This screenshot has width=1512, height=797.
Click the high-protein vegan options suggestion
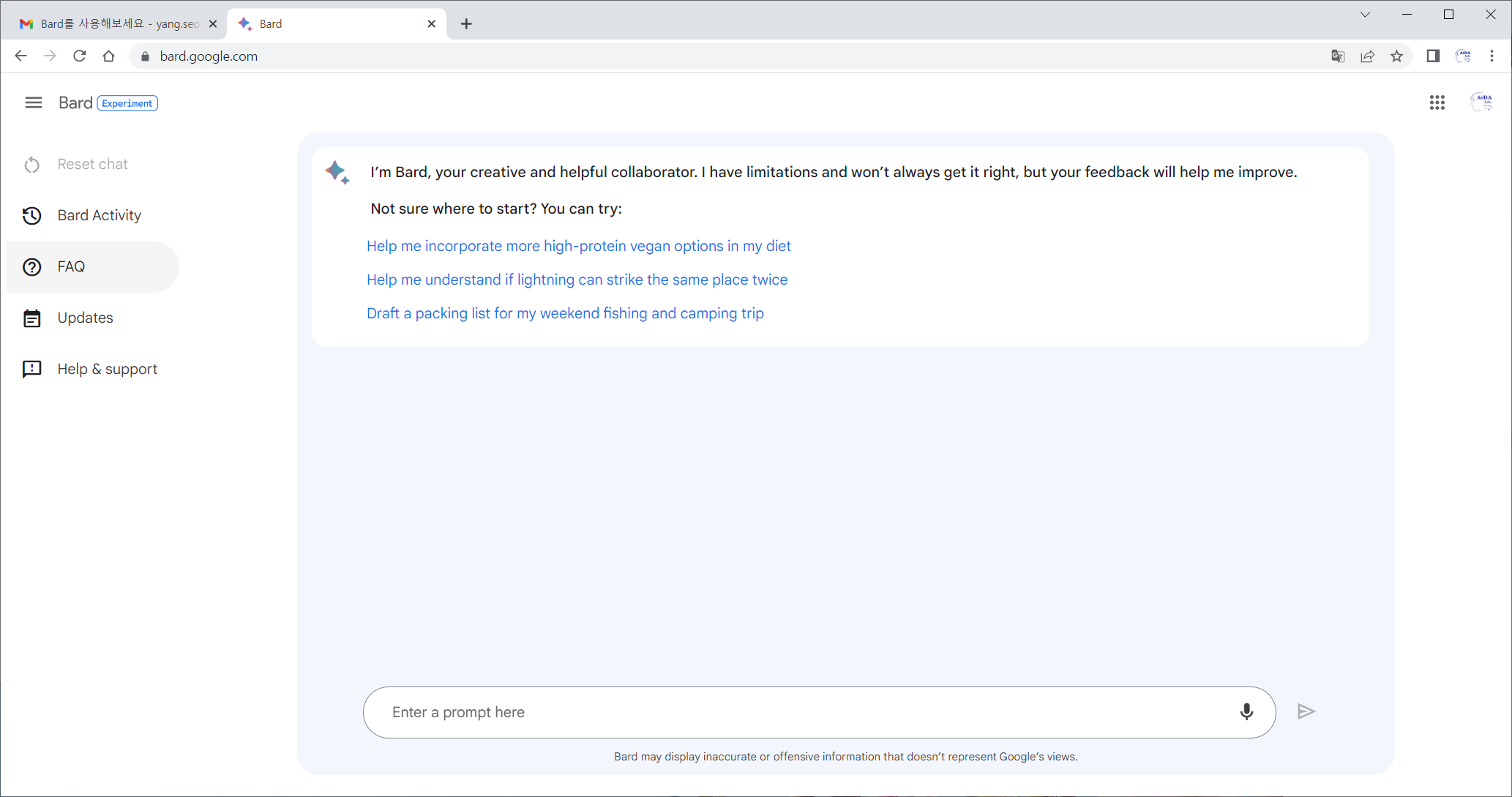pyautogui.click(x=578, y=246)
